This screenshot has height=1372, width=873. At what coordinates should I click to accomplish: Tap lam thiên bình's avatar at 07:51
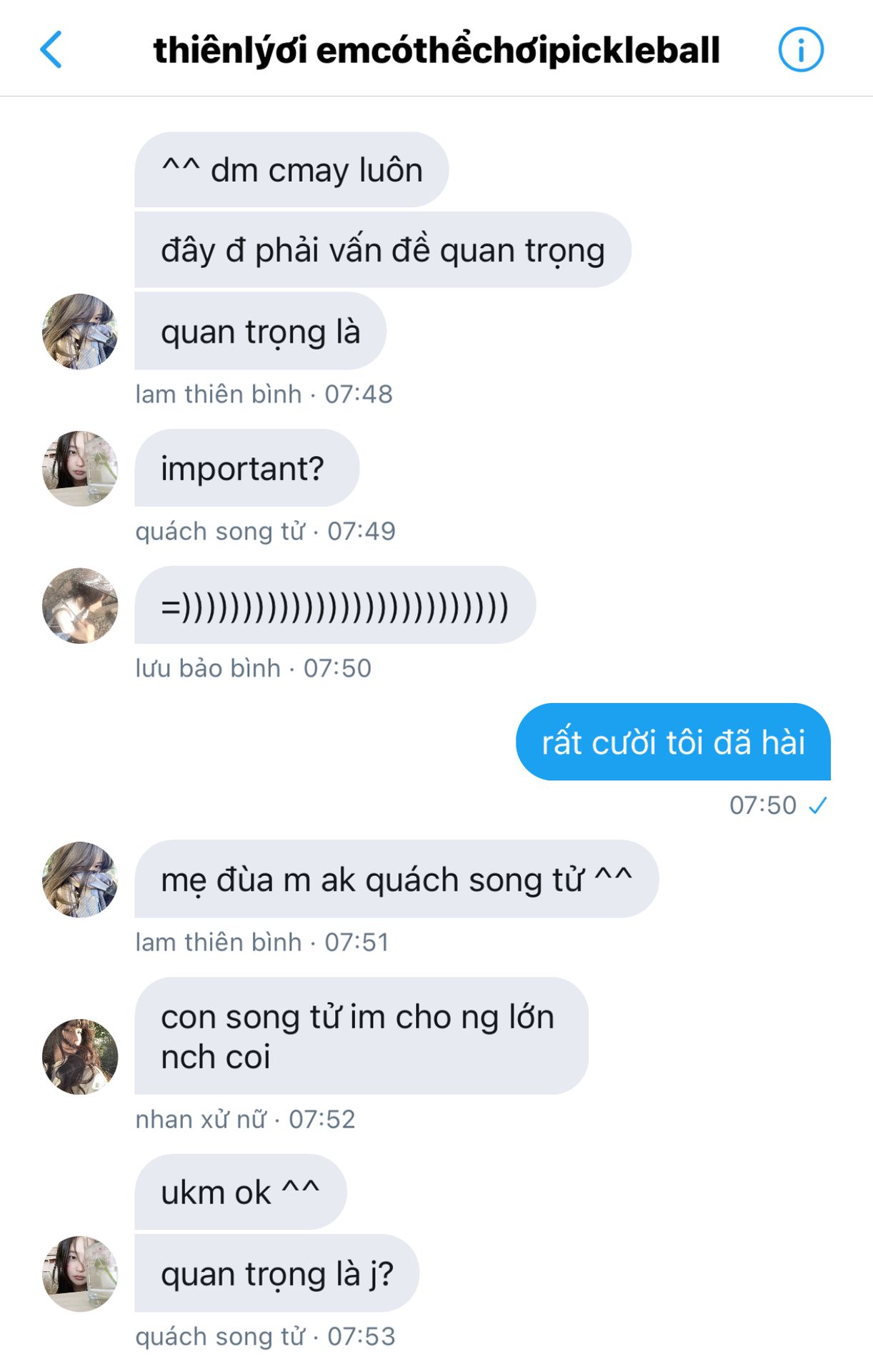coord(80,880)
